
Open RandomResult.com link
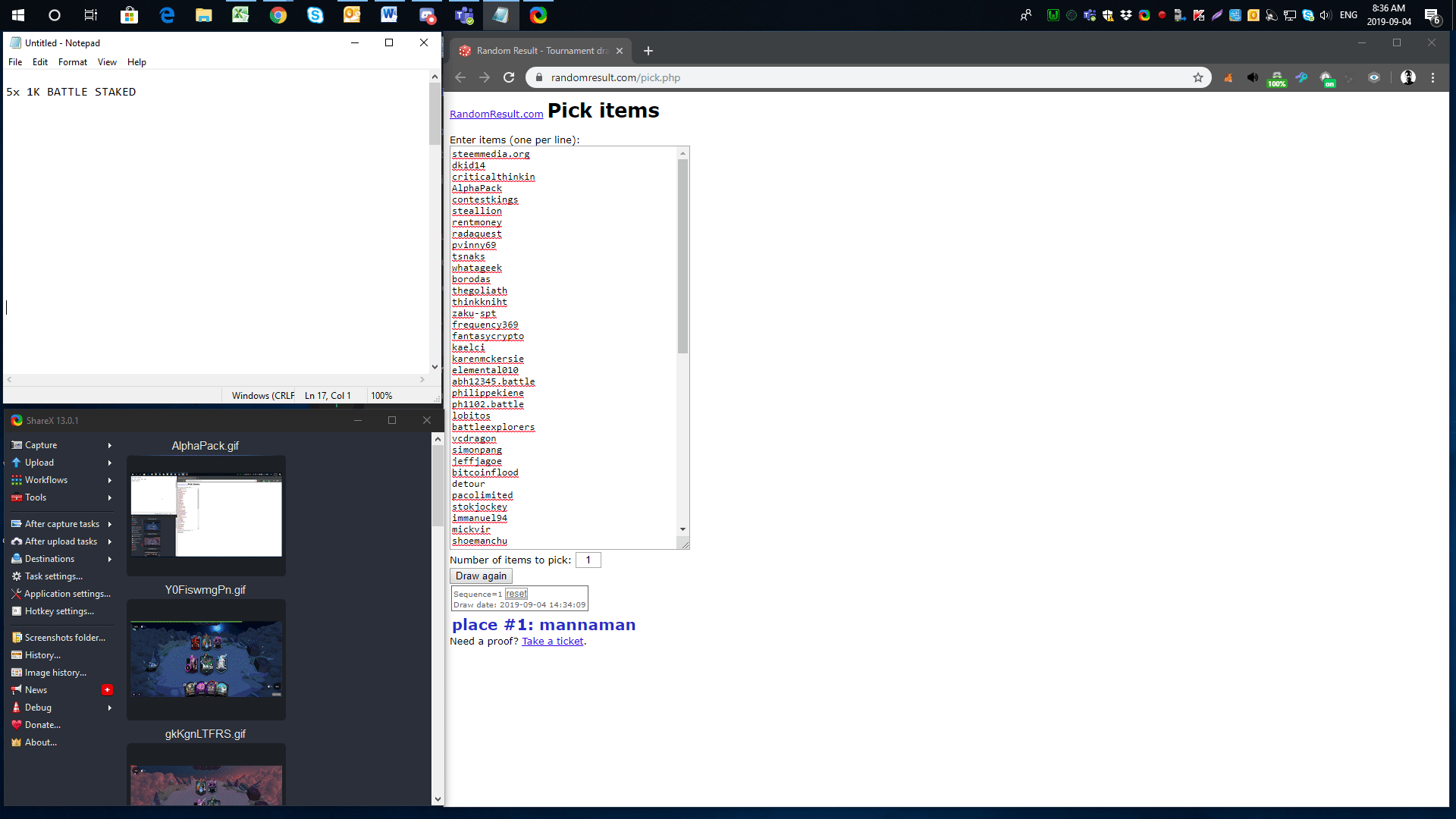(x=497, y=115)
